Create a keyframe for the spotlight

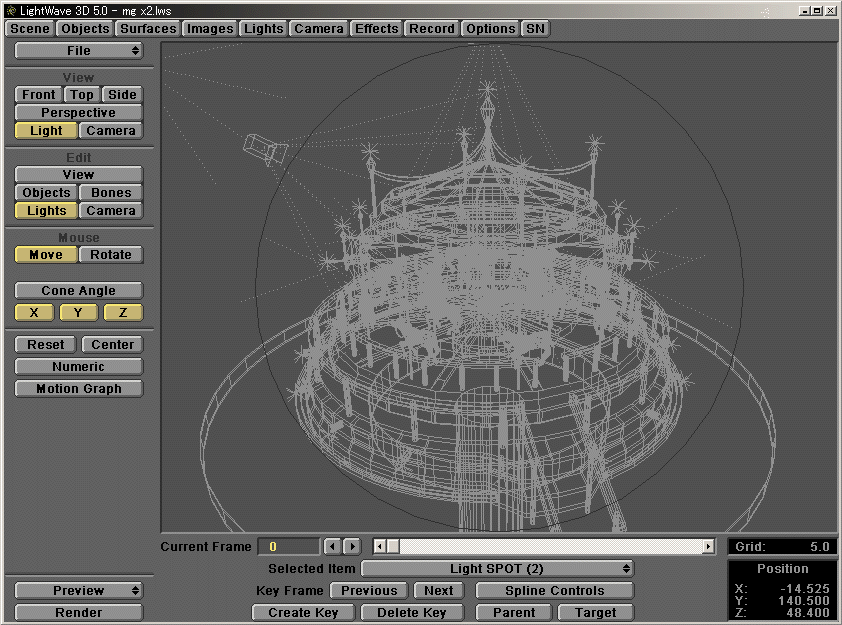[x=302, y=612]
